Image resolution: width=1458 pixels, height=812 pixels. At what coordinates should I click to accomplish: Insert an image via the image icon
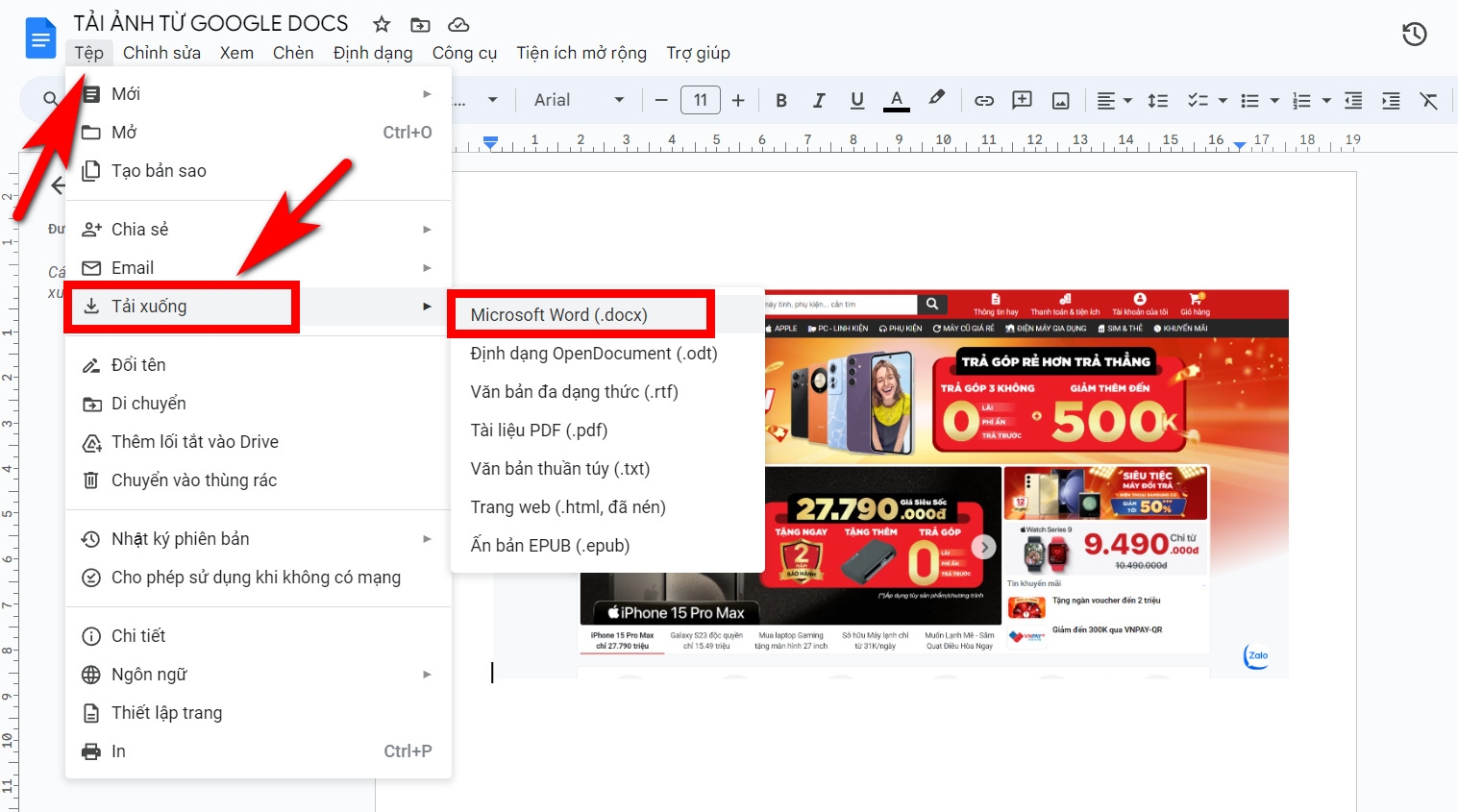click(x=1060, y=99)
